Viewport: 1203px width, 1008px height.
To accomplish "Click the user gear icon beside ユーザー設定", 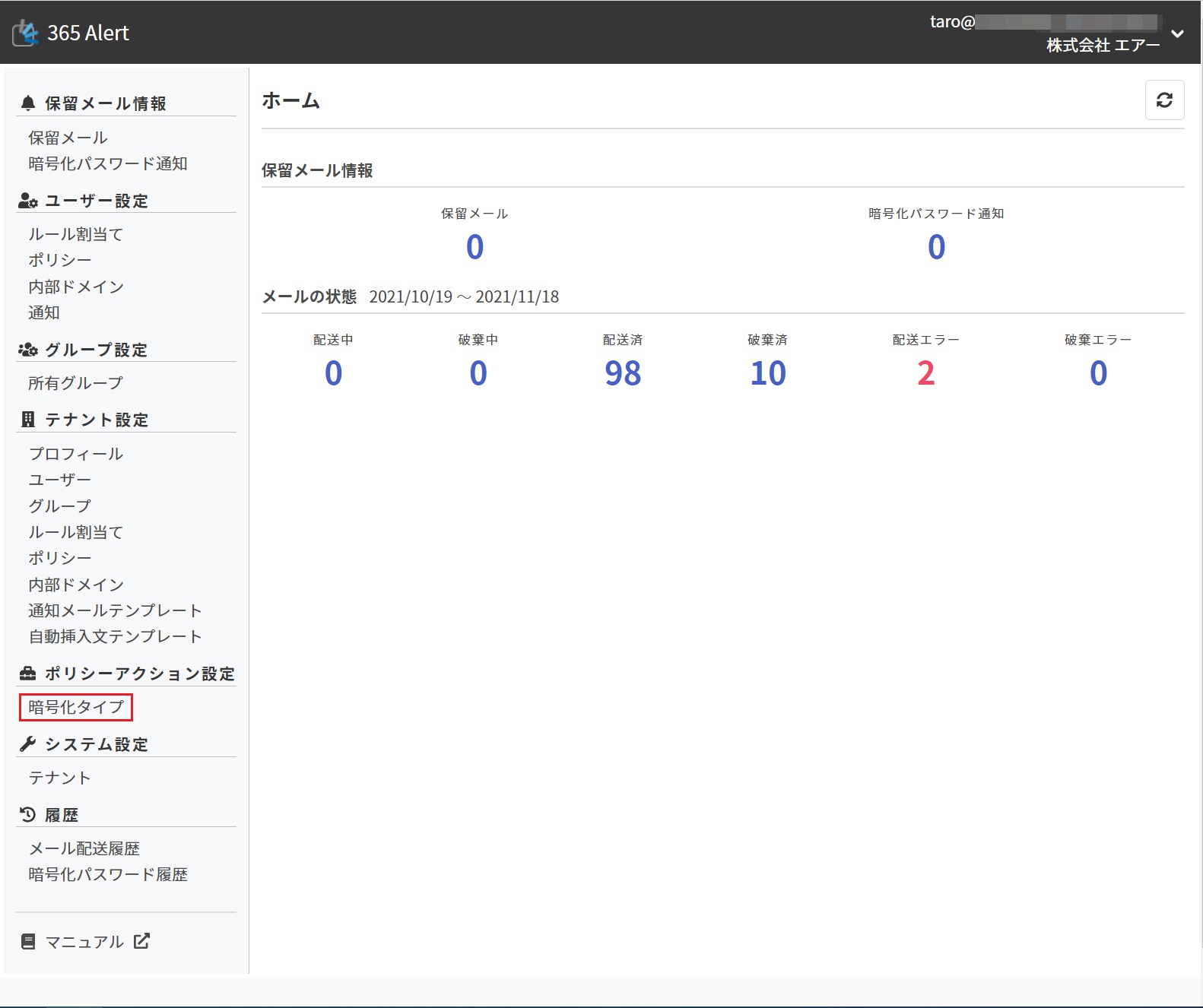I will coord(28,201).
